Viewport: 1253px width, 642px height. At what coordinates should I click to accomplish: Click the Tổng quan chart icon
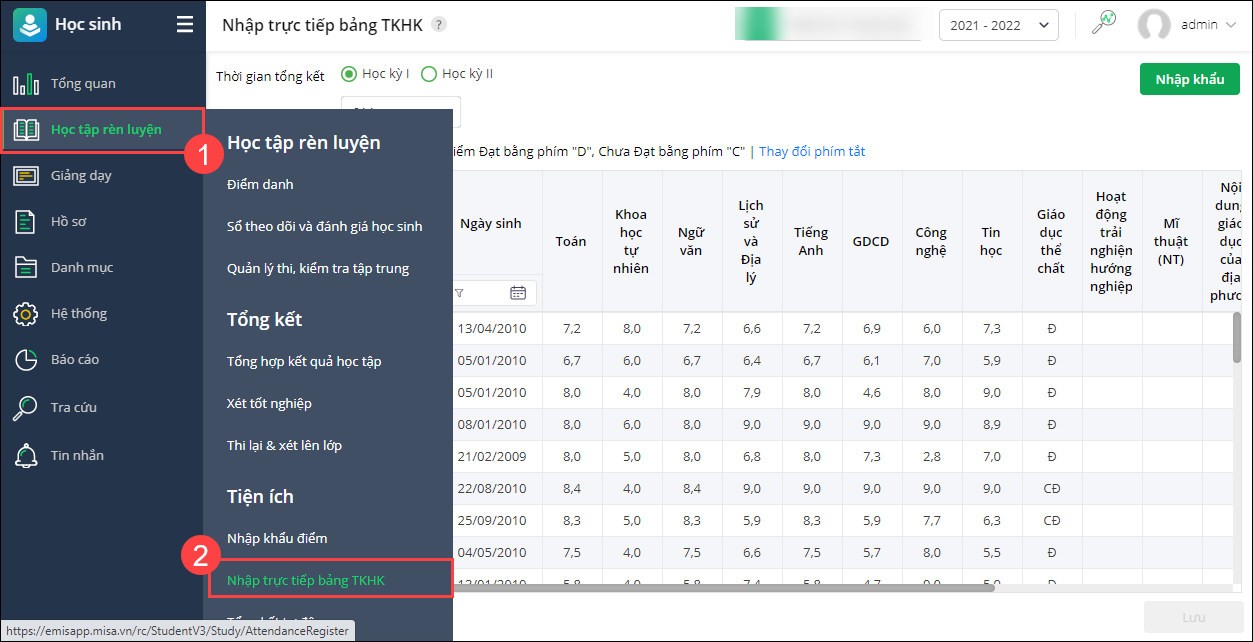(26, 84)
